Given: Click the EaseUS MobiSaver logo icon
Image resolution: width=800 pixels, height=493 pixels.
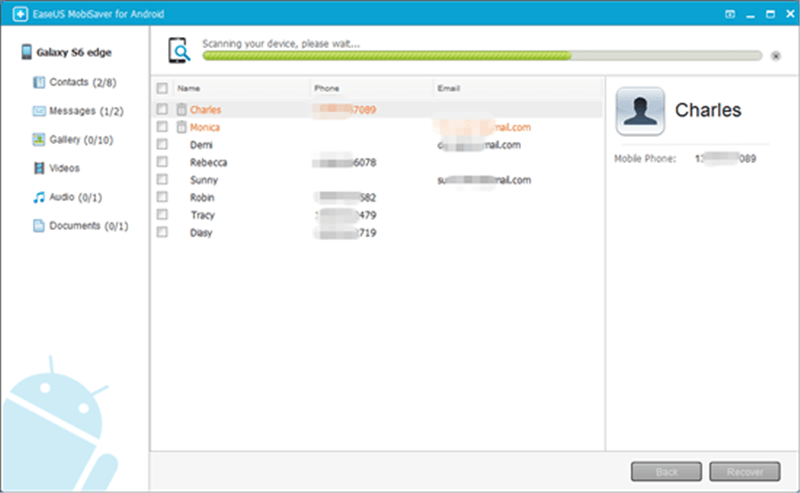Looking at the screenshot, I should (x=20, y=14).
